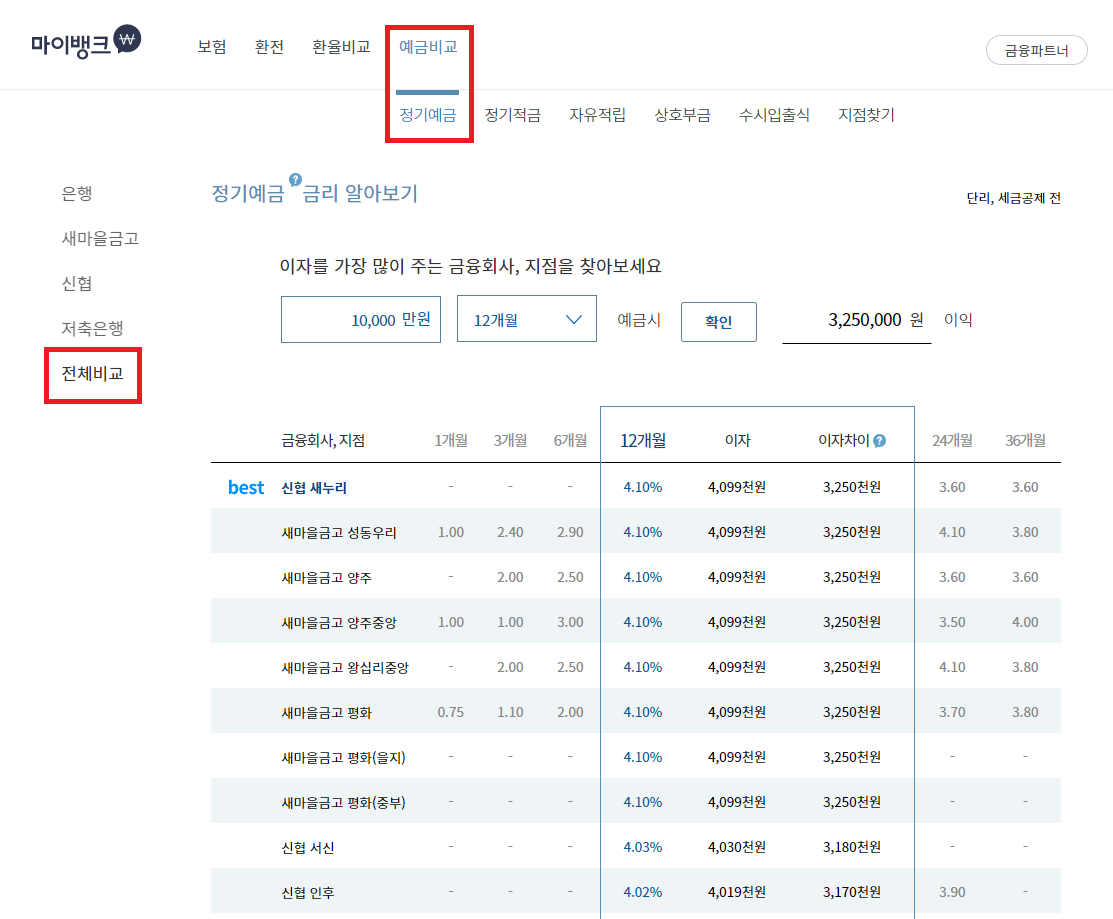Click the 마이뱅크 logo
The width and height of the screenshot is (1113, 919).
(86, 43)
